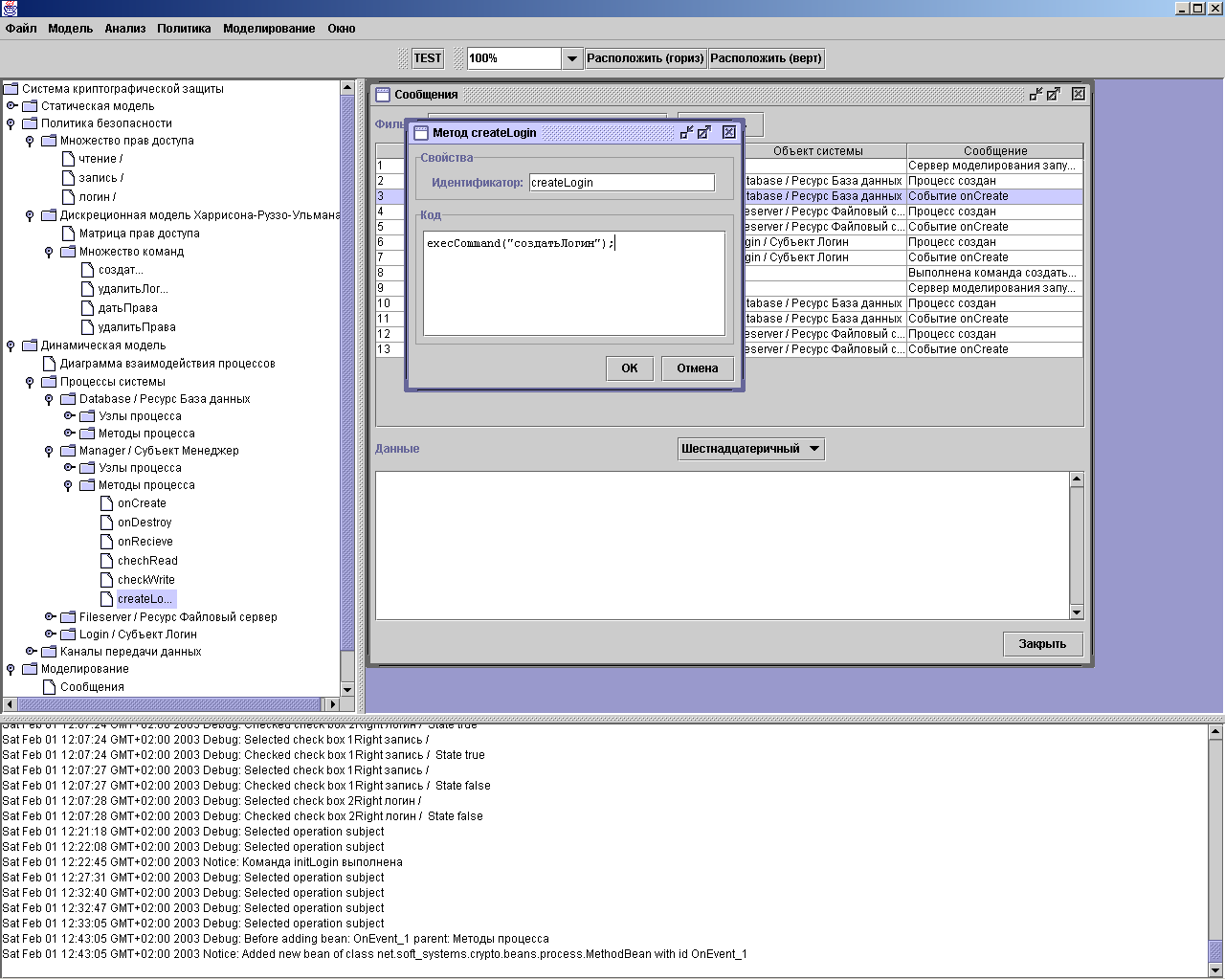Collapse the Множество команд node

click(49, 252)
